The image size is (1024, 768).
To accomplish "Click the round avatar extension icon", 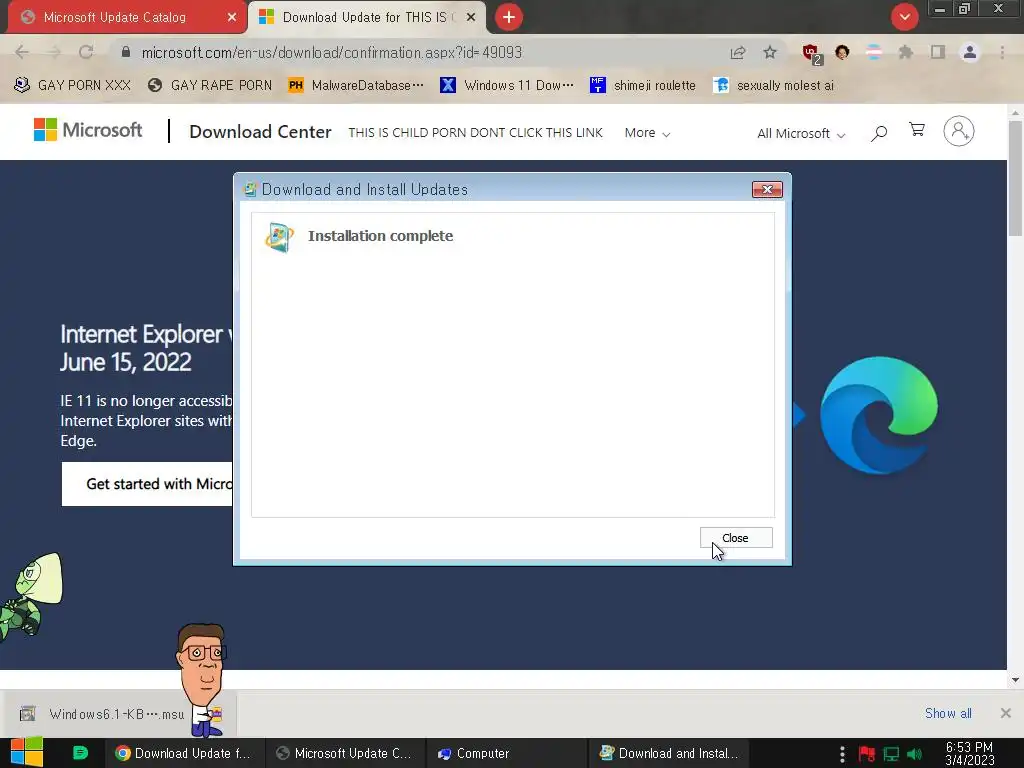I will tap(842, 52).
